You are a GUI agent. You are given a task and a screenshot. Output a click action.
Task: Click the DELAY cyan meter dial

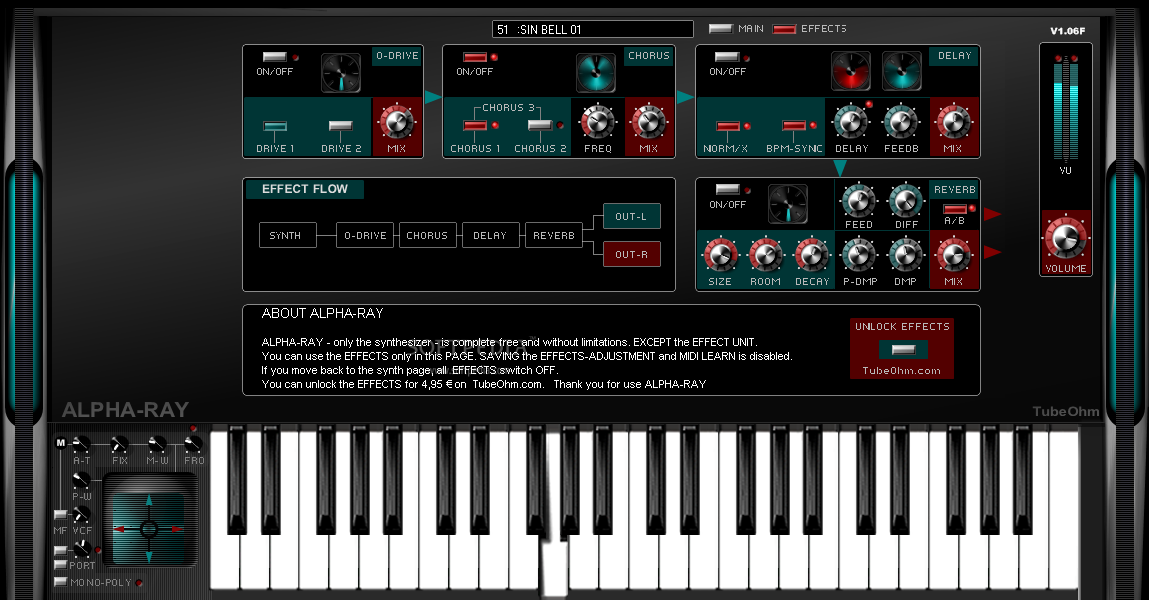click(x=901, y=71)
